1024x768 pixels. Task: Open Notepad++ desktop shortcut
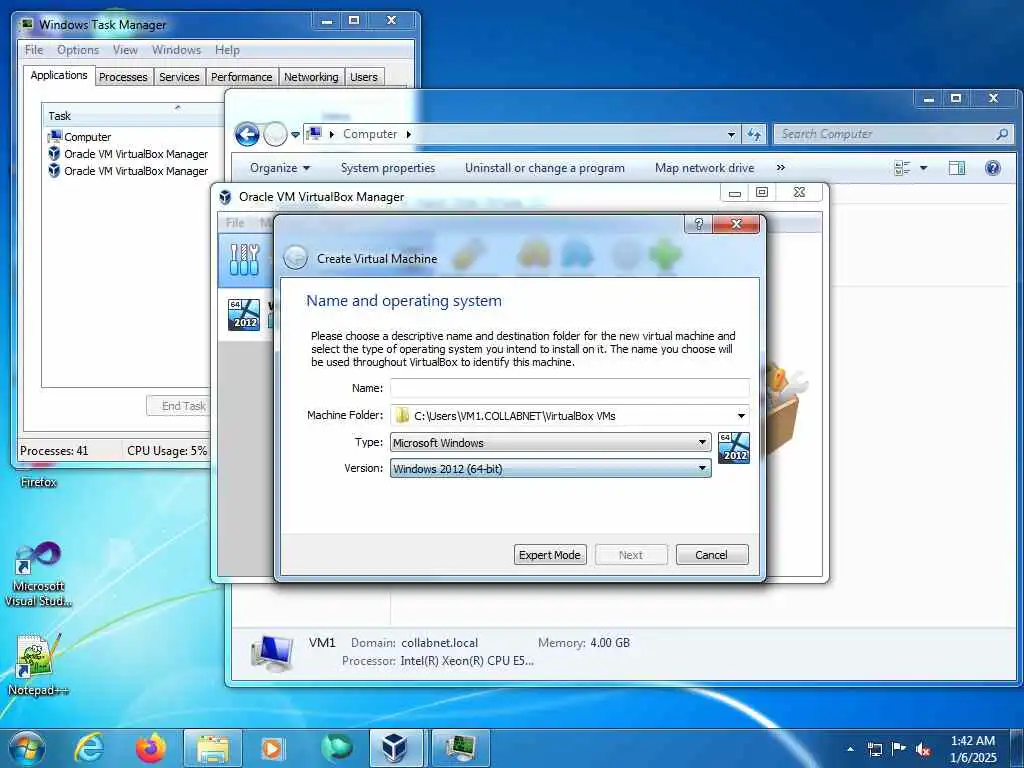[38, 665]
